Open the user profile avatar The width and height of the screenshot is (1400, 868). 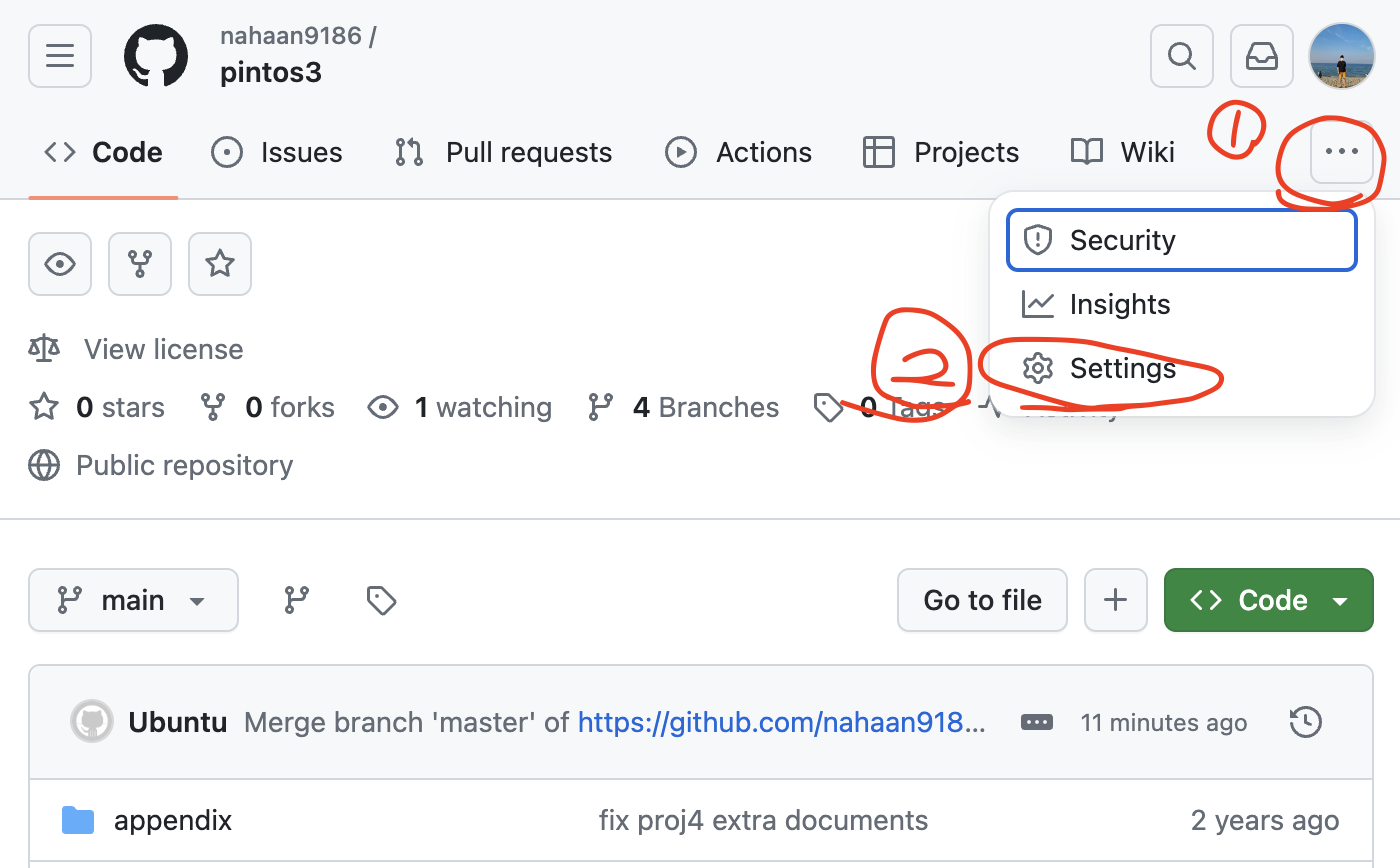coord(1341,56)
